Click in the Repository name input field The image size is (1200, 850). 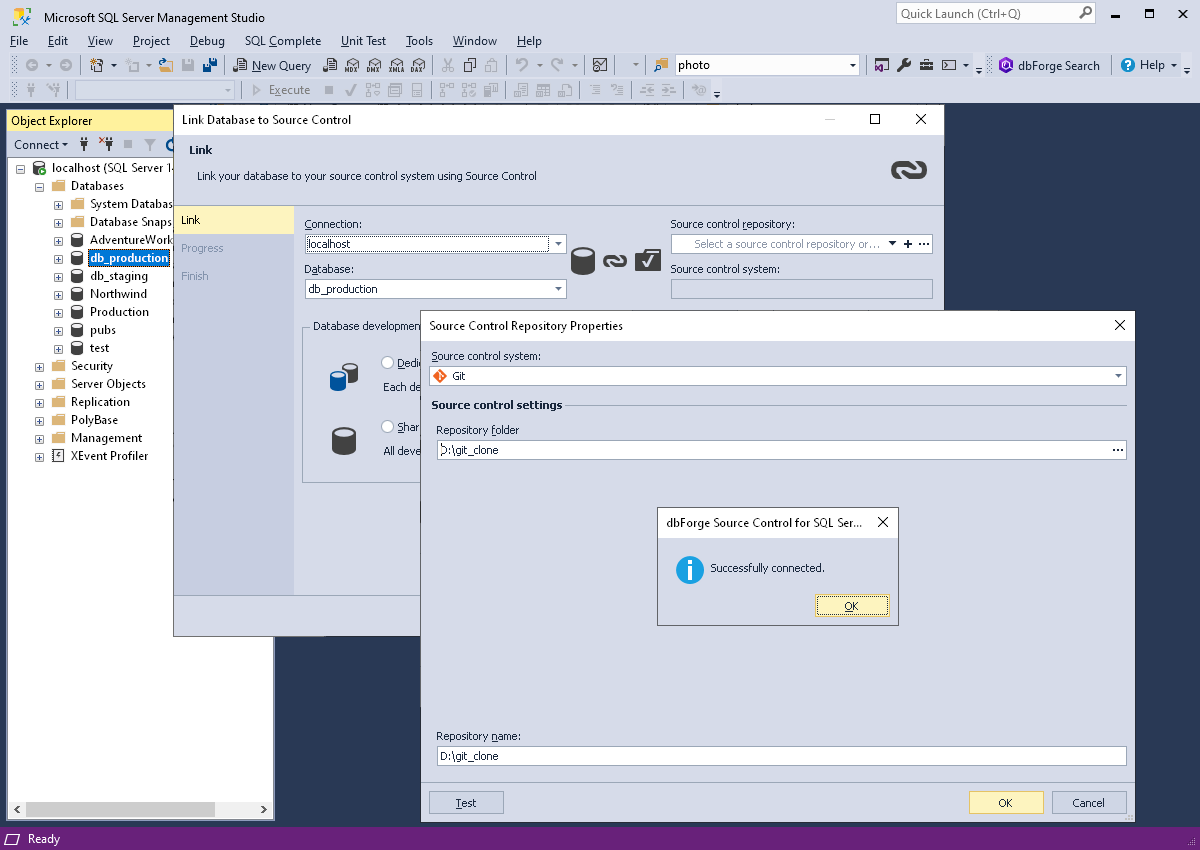tap(781, 756)
